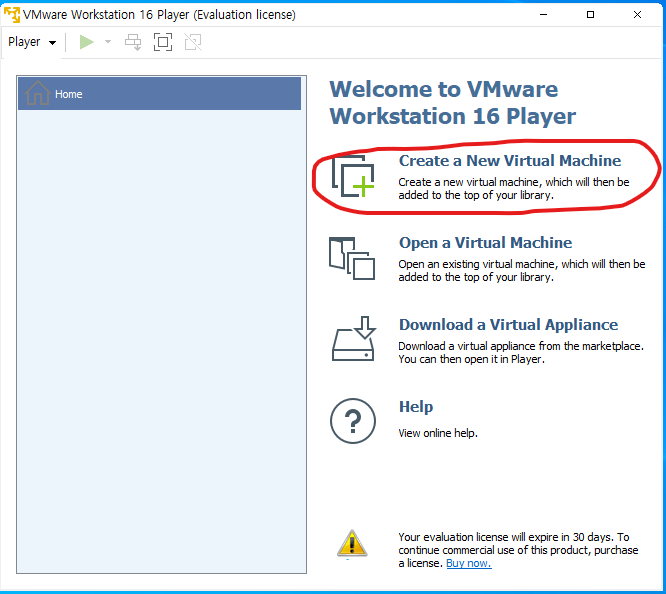Click the house icon beside Home
Screen dimensions: 666x594
tap(37, 93)
